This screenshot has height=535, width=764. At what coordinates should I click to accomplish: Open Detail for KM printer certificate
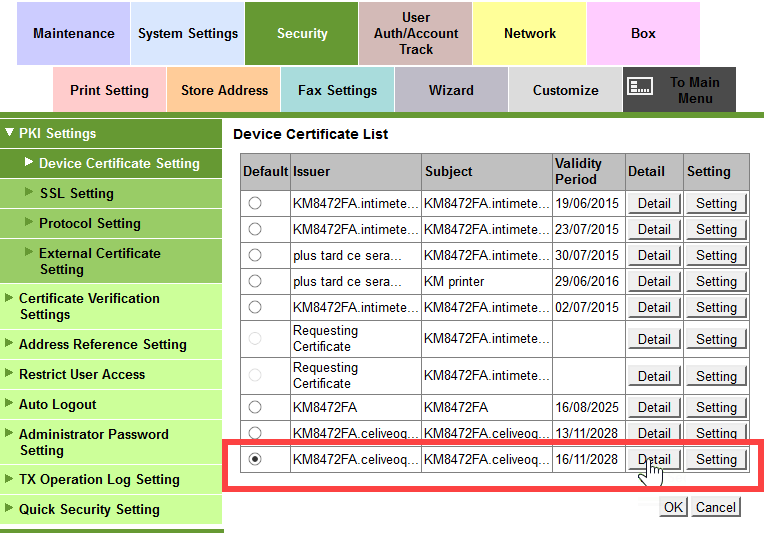(654, 281)
